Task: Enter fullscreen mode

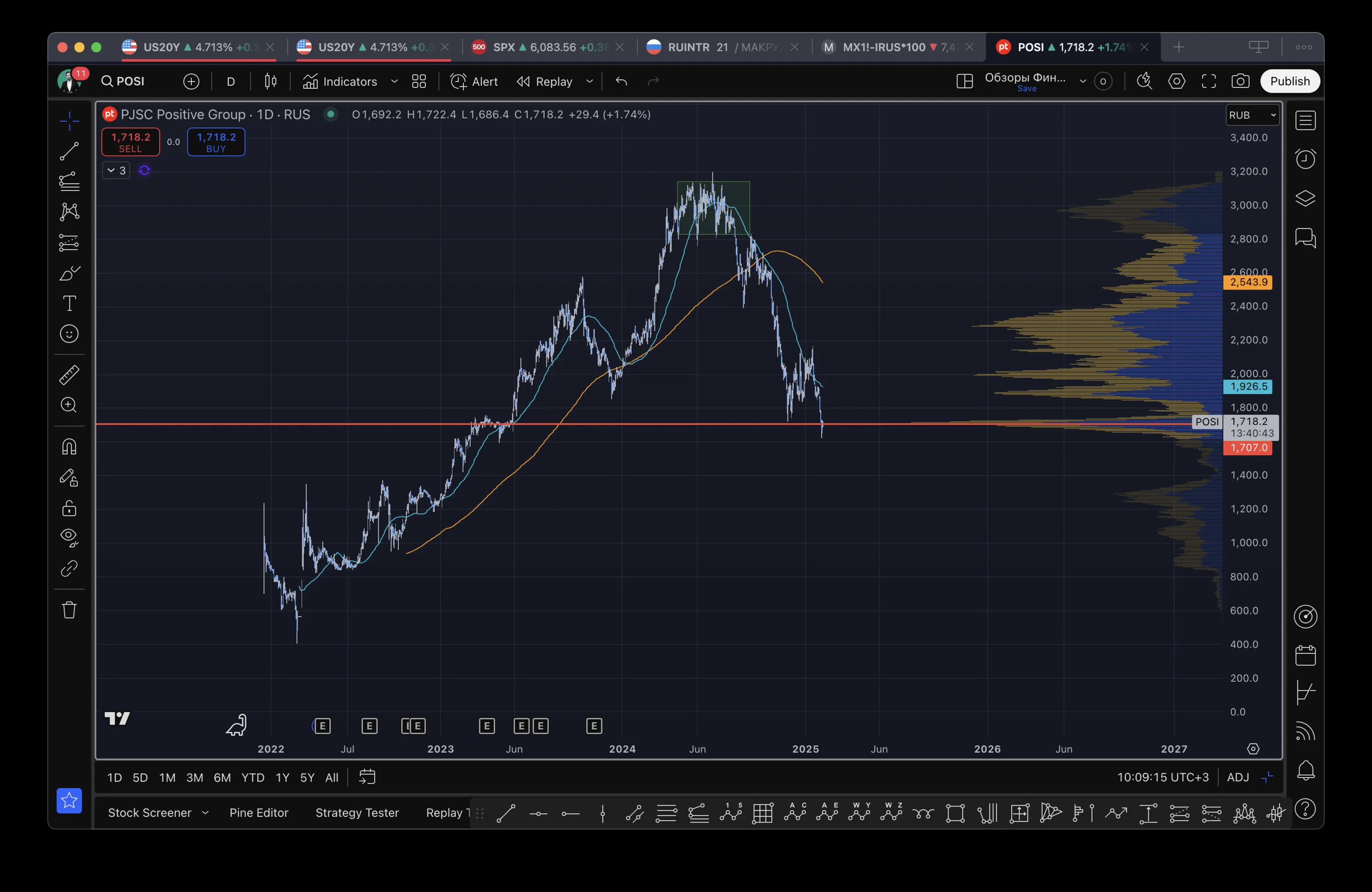Action: [x=1209, y=81]
